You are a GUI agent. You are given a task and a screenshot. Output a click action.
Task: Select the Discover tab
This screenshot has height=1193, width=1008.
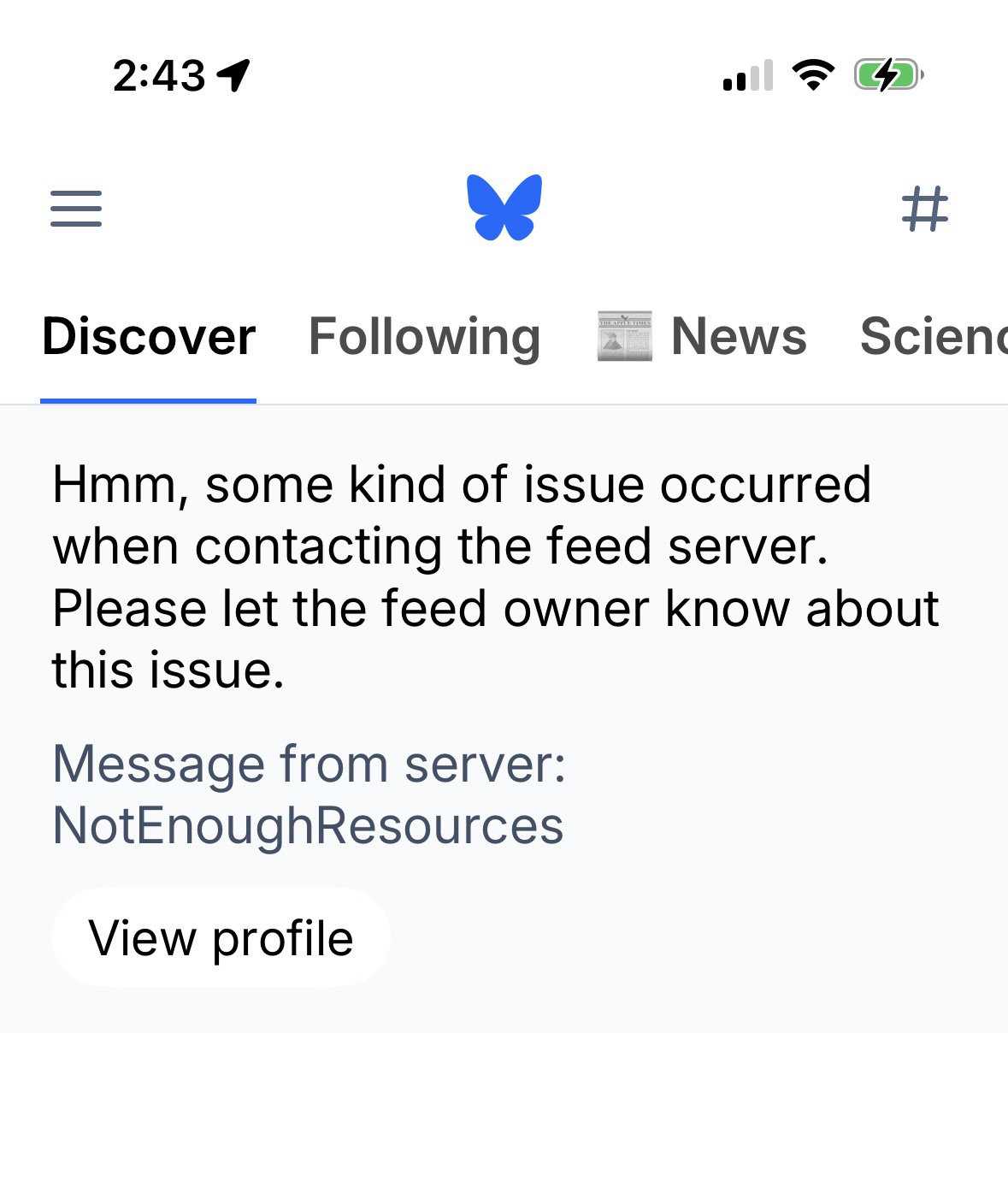point(149,336)
